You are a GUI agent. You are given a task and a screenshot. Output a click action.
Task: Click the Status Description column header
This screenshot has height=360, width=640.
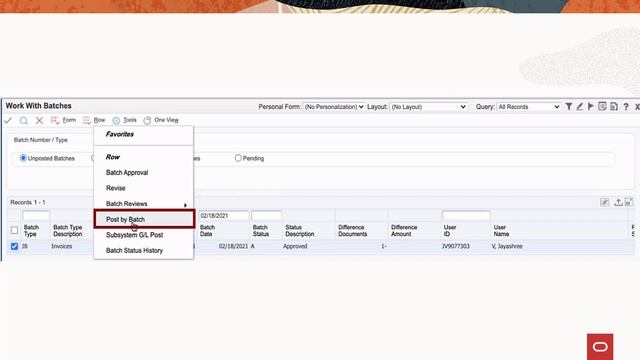[300, 231]
